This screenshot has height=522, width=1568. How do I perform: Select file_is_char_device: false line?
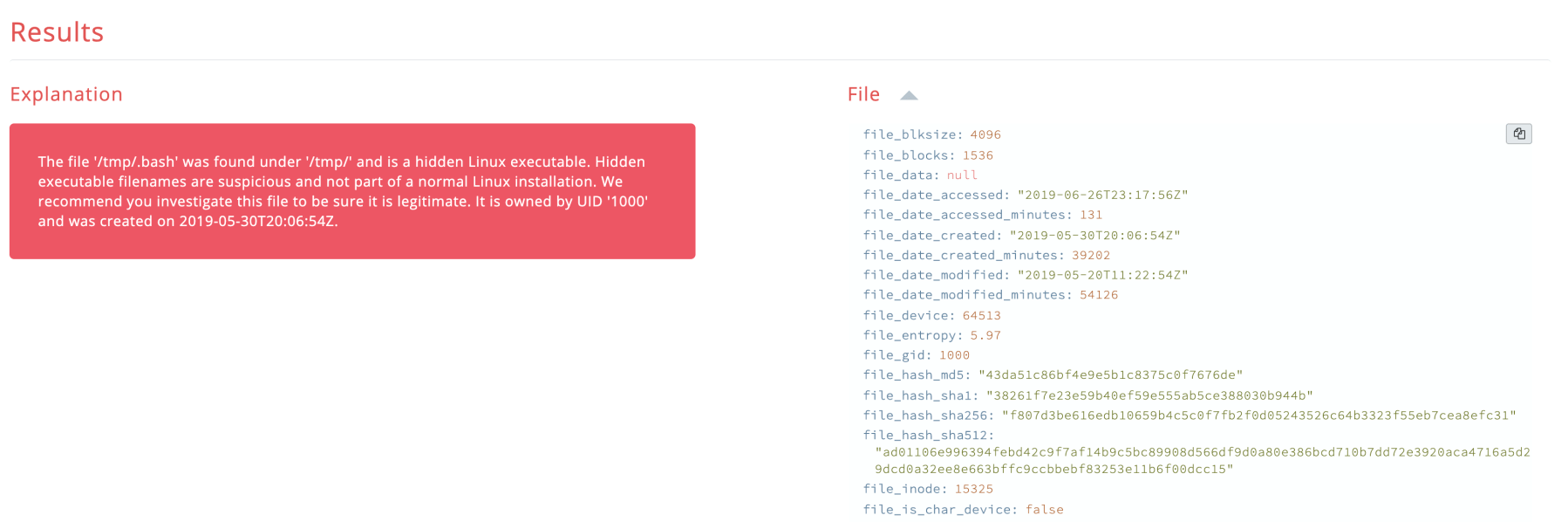(x=964, y=510)
